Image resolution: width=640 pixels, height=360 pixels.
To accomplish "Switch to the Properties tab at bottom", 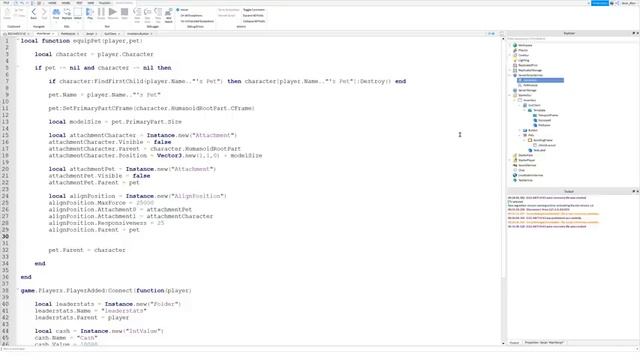I will (544, 343).
